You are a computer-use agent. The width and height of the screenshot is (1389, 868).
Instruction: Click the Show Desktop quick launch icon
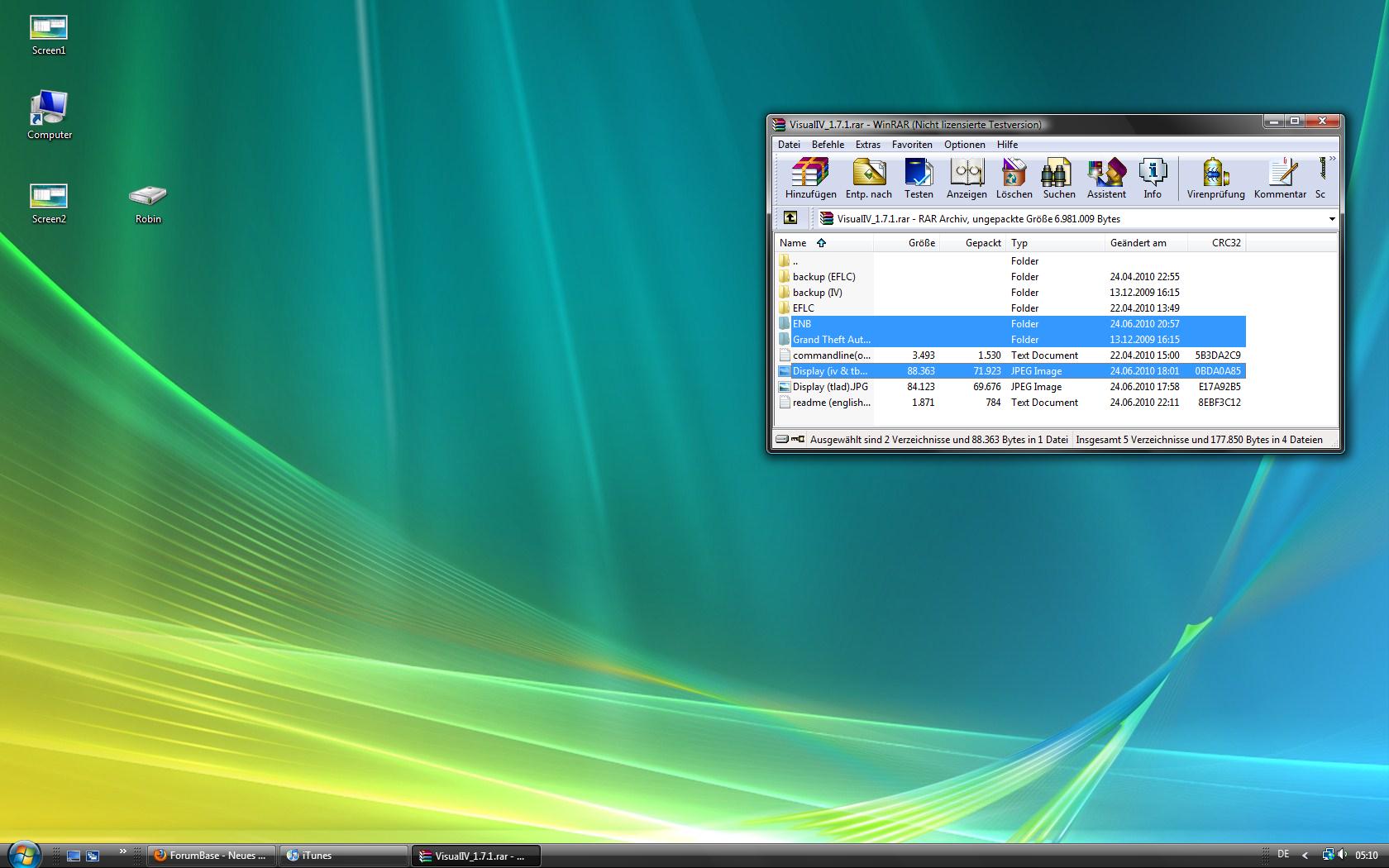(74, 856)
